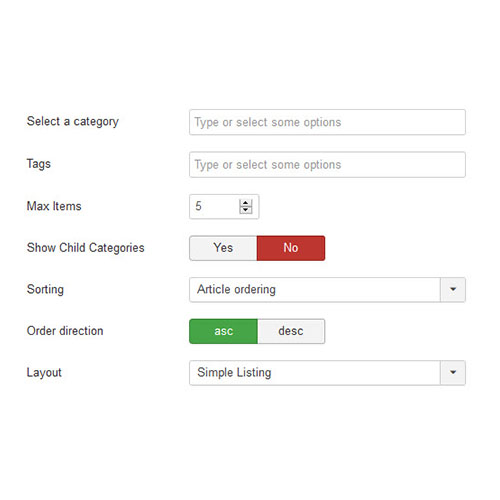Image resolution: width=500 pixels, height=500 pixels.
Task: Open the Sorting dropdown arrow
Action: click(x=453, y=289)
